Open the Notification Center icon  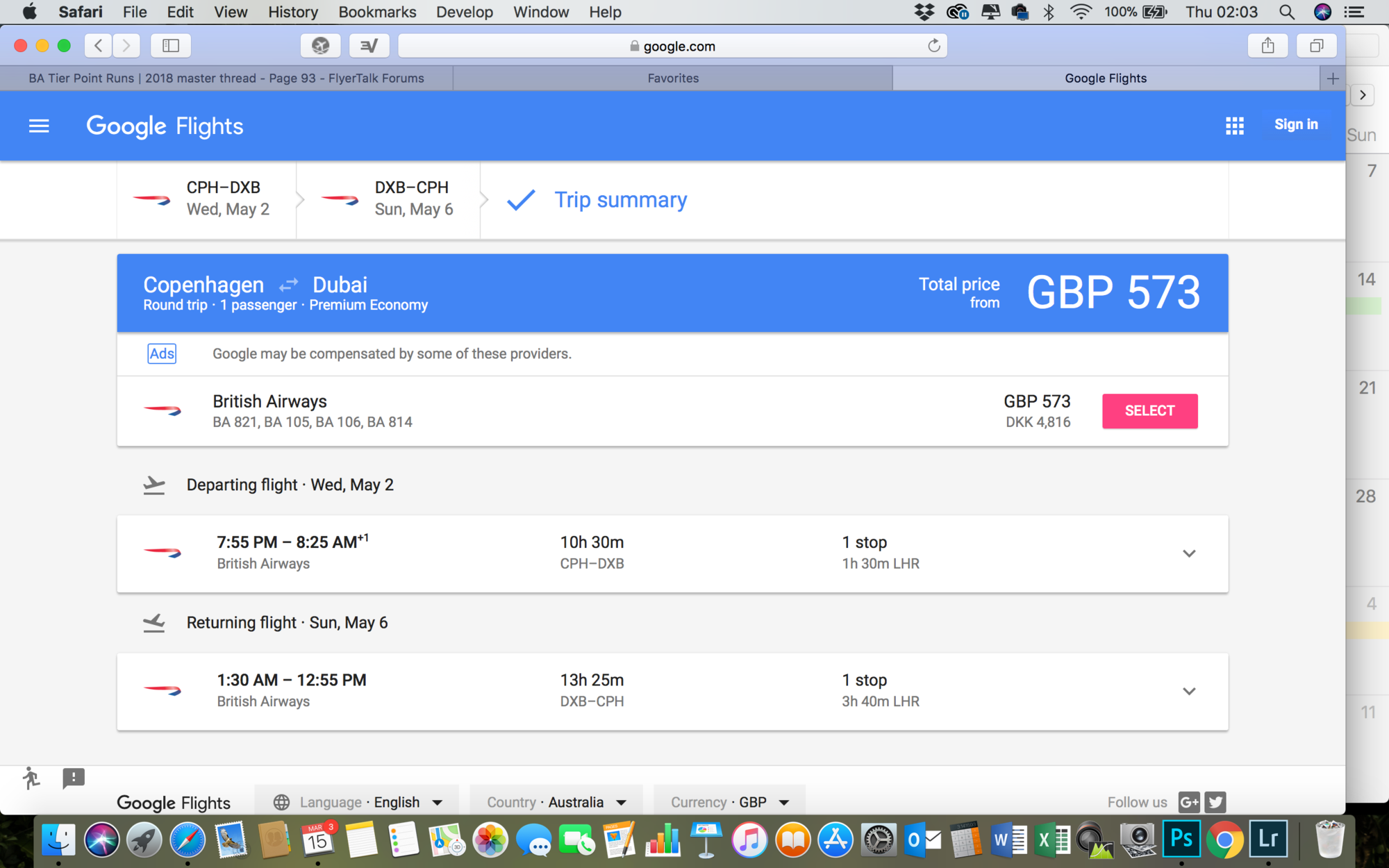click(1354, 12)
